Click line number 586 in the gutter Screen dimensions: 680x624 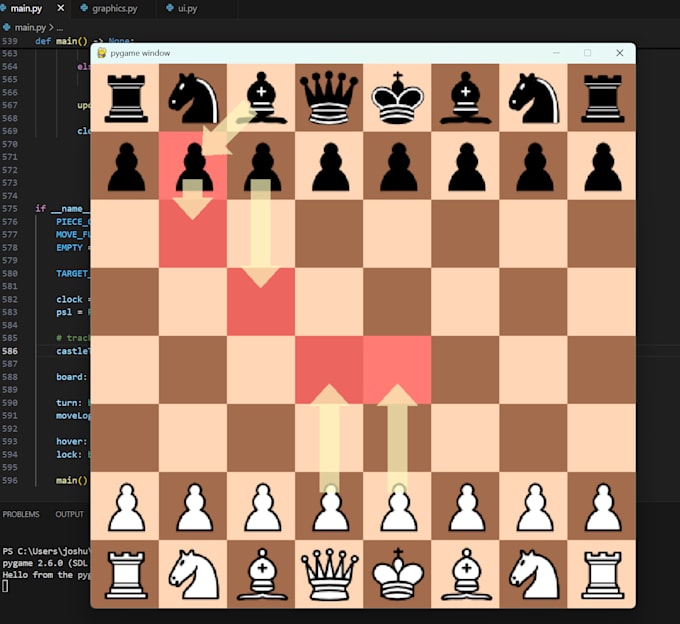[10, 351]
